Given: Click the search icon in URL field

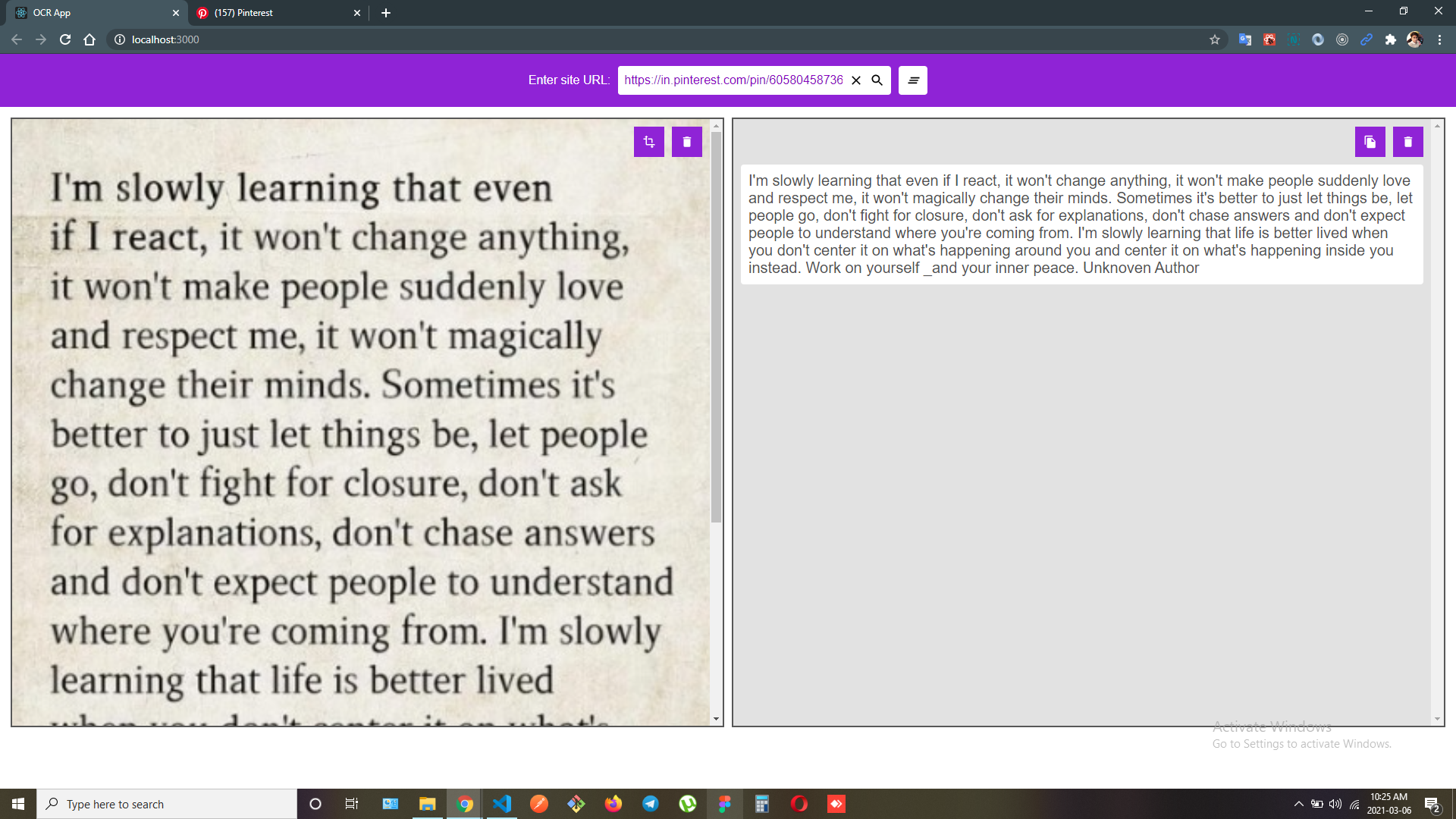Looking at the screenshot, I should (877, 80).
